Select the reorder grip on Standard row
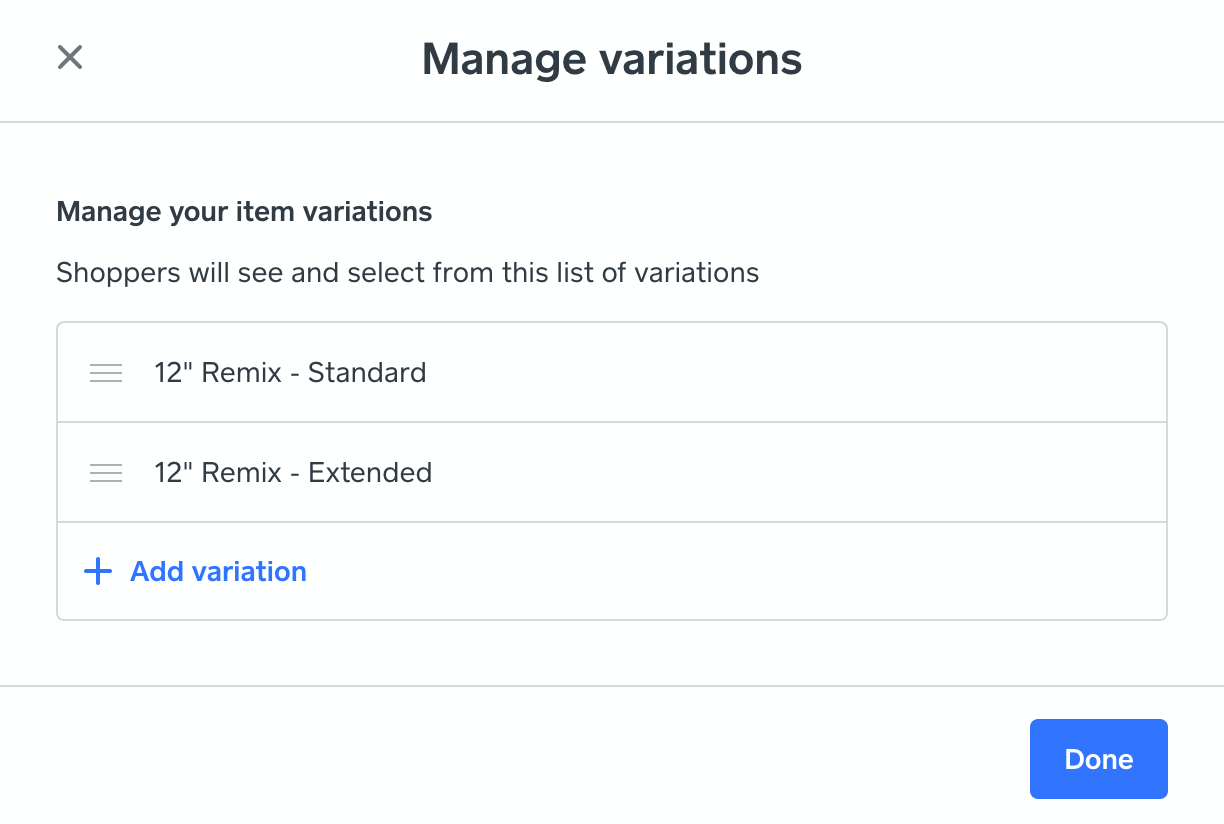 pos(106,373)
